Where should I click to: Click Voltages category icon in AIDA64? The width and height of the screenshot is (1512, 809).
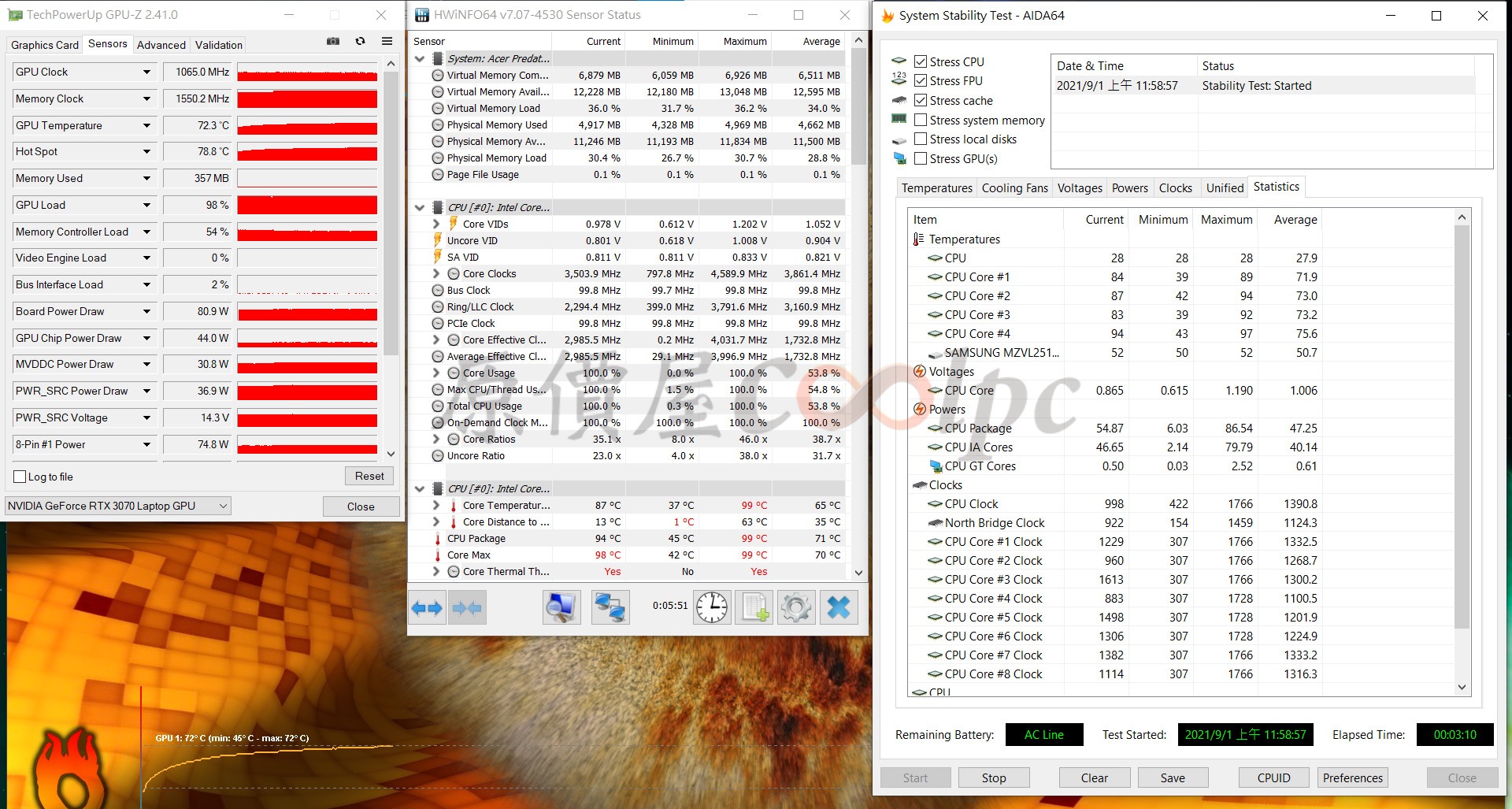click(x=919, y=371)
